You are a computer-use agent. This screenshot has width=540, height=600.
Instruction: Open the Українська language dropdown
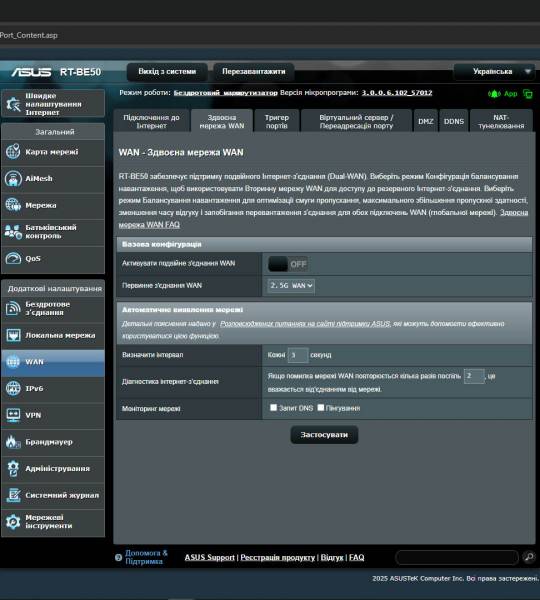(494, 72)
